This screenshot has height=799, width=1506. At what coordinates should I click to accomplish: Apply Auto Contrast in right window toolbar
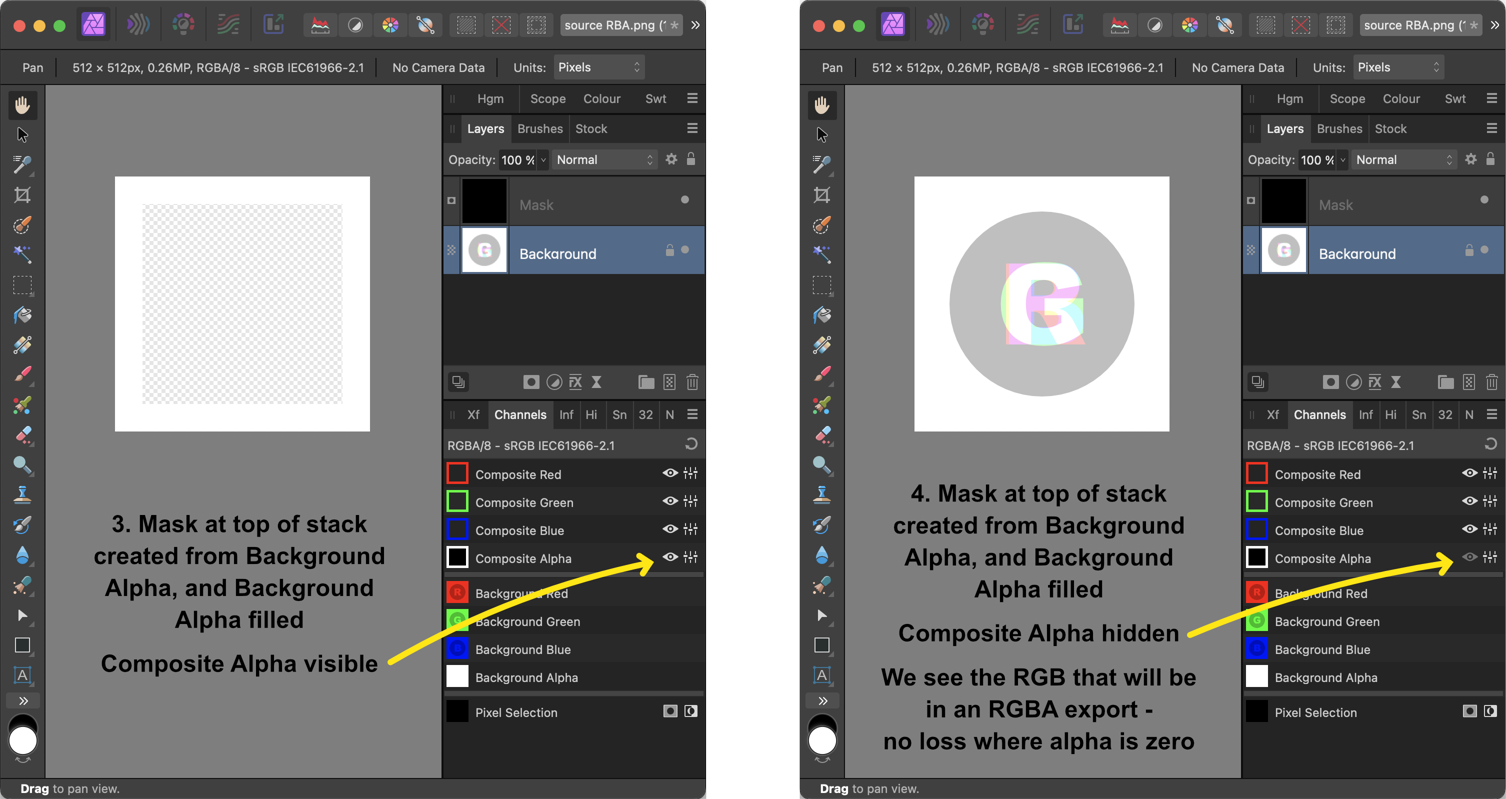[x=1155, y=25]
